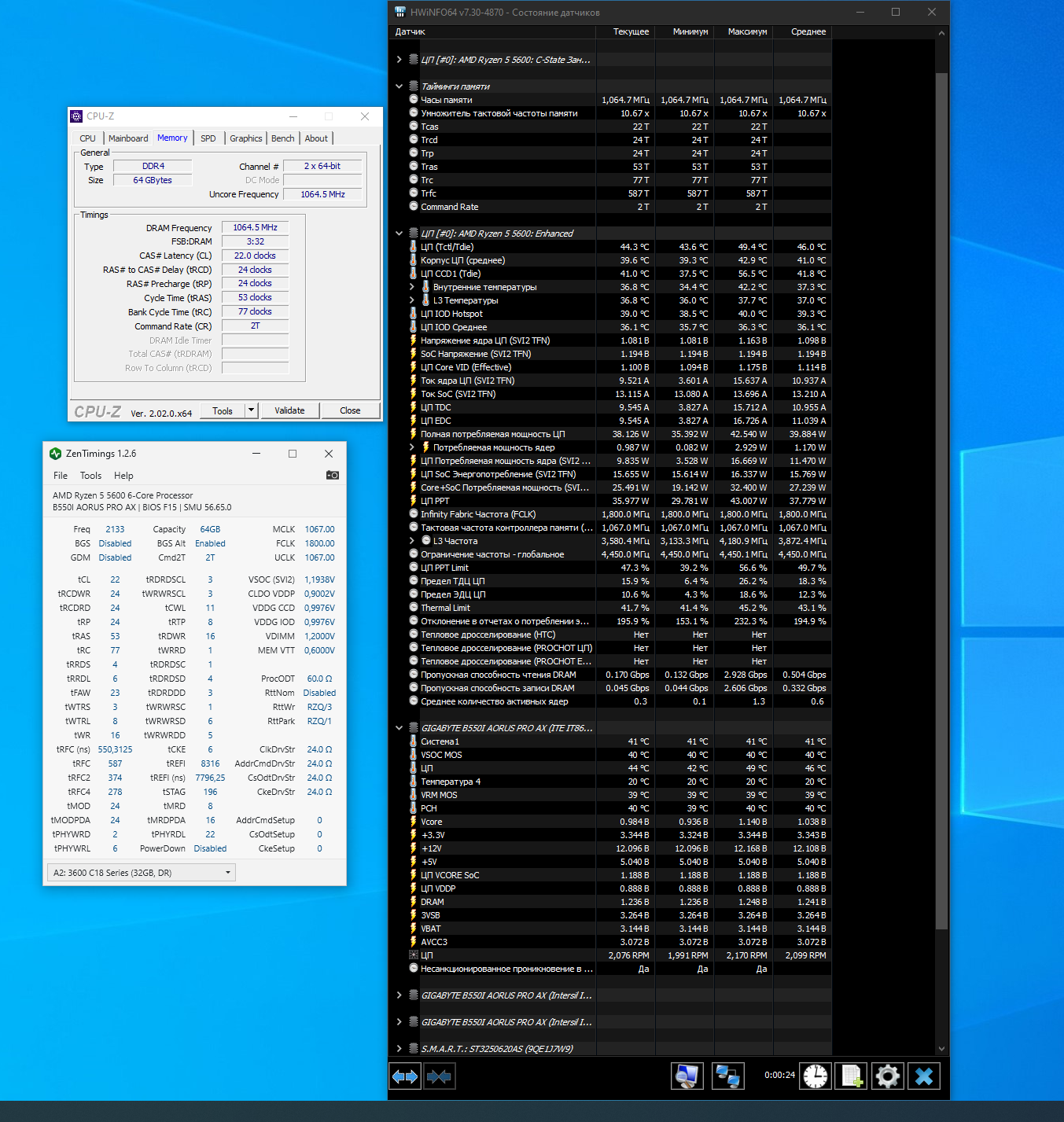The width and height of the screenshot is (1064, 1122).
Task: Click the chip icon beside Тайминги памяти
Action: click(414, 86)
